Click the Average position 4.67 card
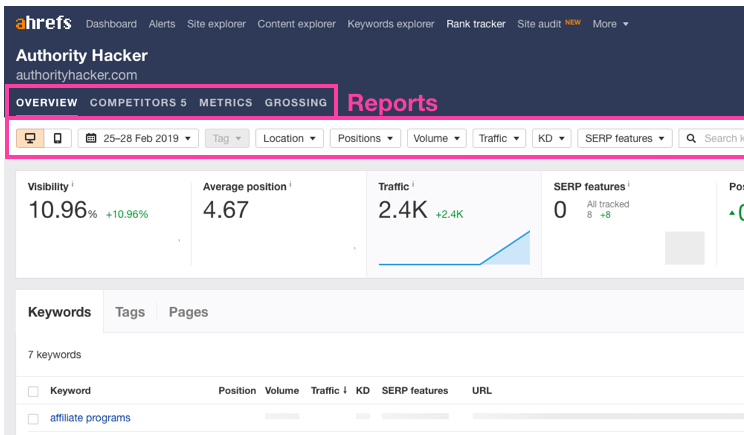744x435 pixels. click(279, 224)
